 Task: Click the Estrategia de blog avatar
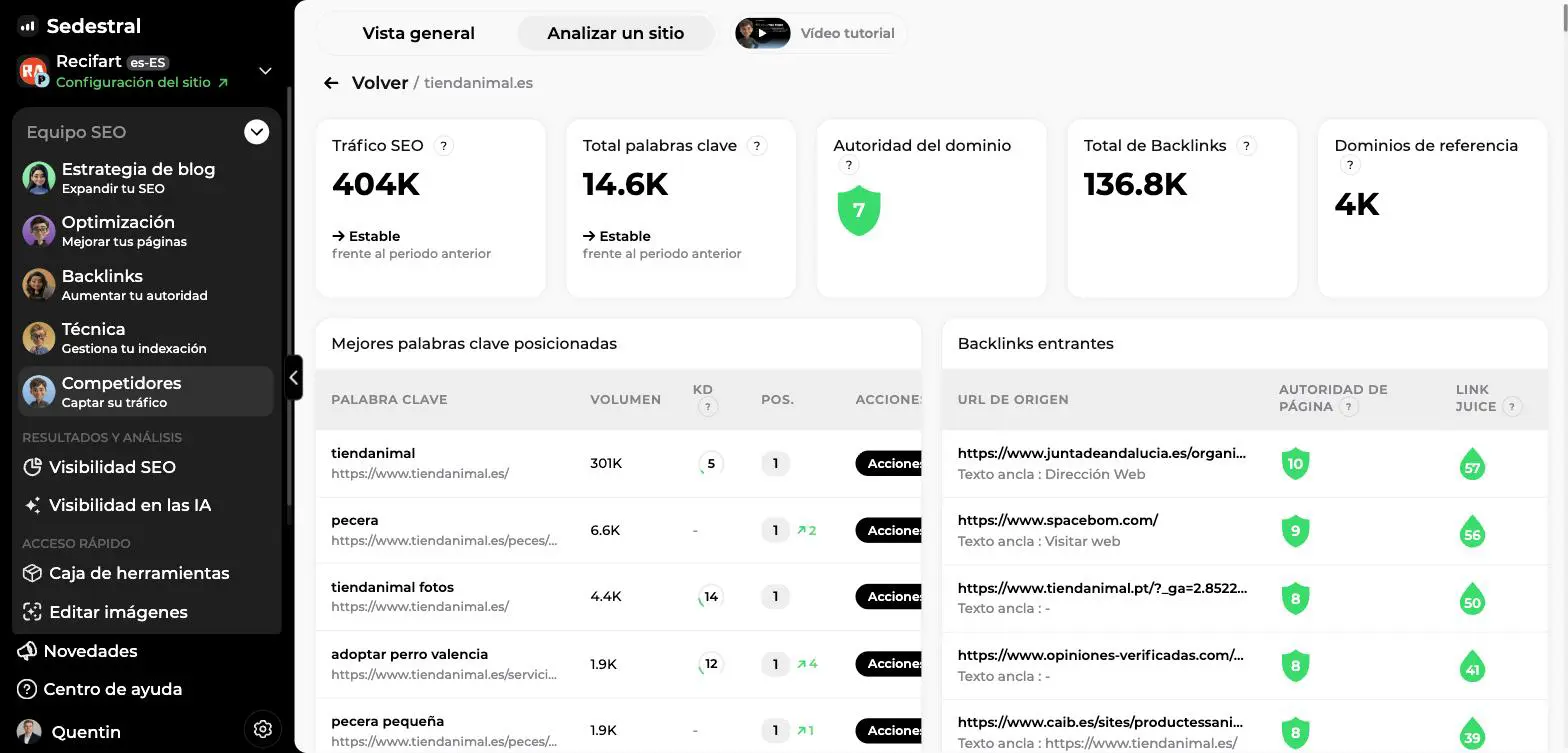pyautogui.click(x=39, y=178)
